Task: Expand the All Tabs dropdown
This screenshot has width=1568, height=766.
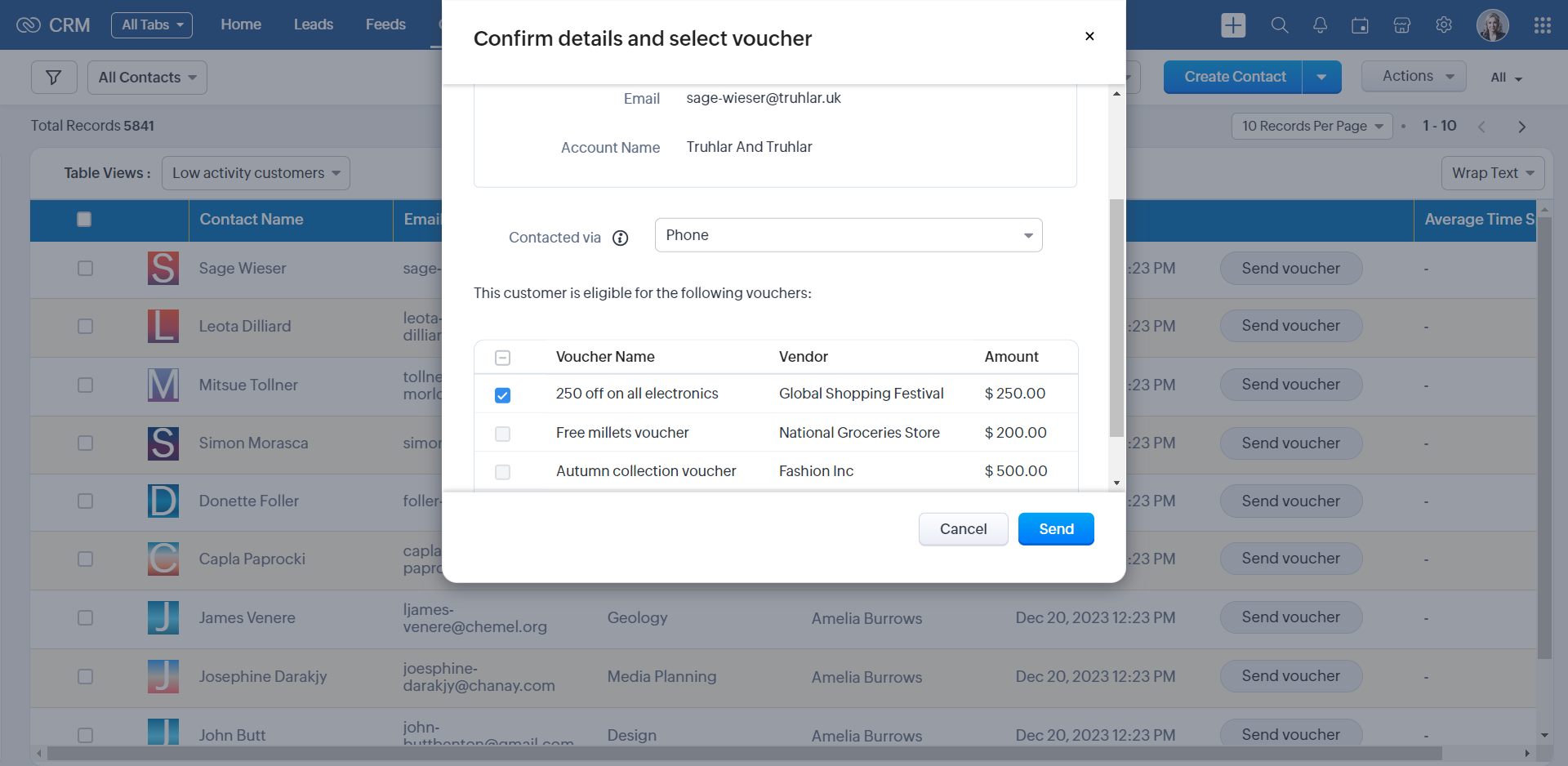Action: coord(152,25)
